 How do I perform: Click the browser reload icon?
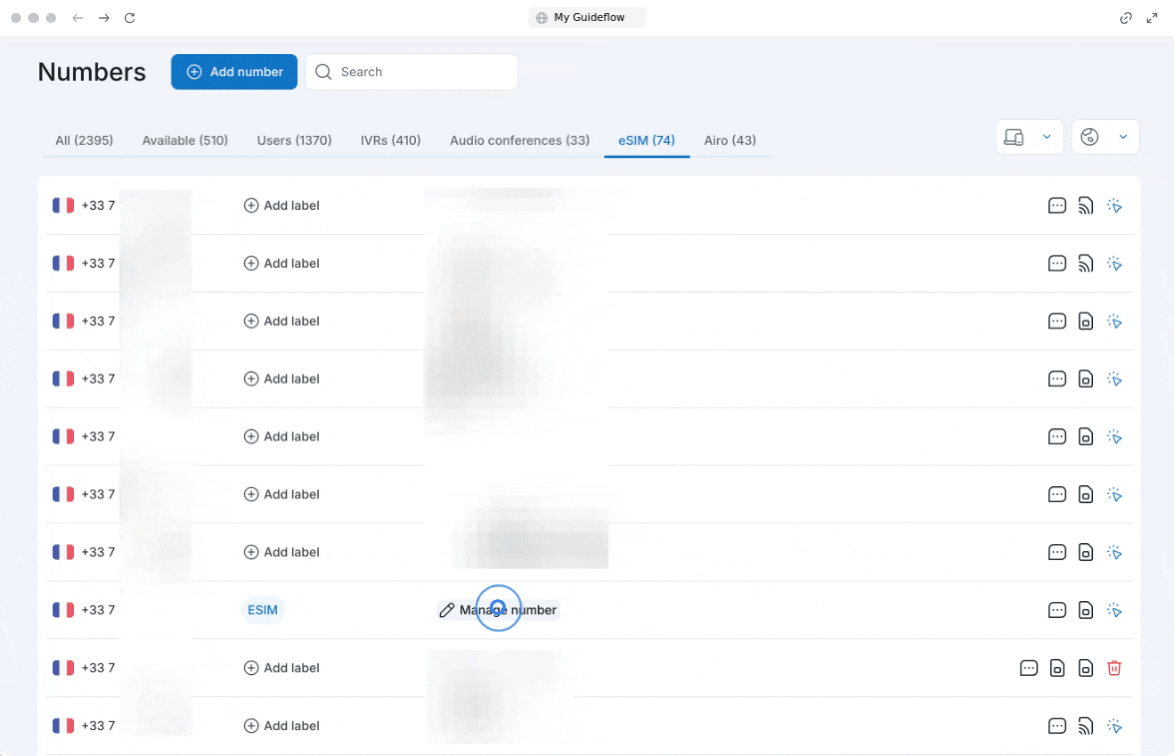[130, 18]
